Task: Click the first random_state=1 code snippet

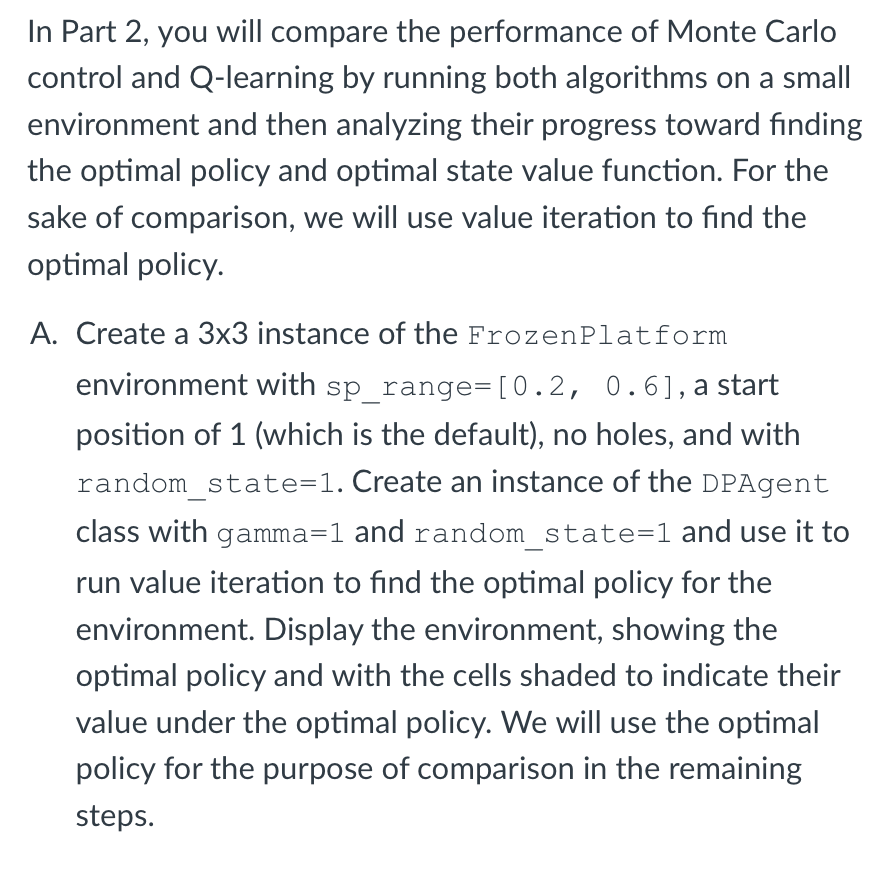Action: point(206,484)
